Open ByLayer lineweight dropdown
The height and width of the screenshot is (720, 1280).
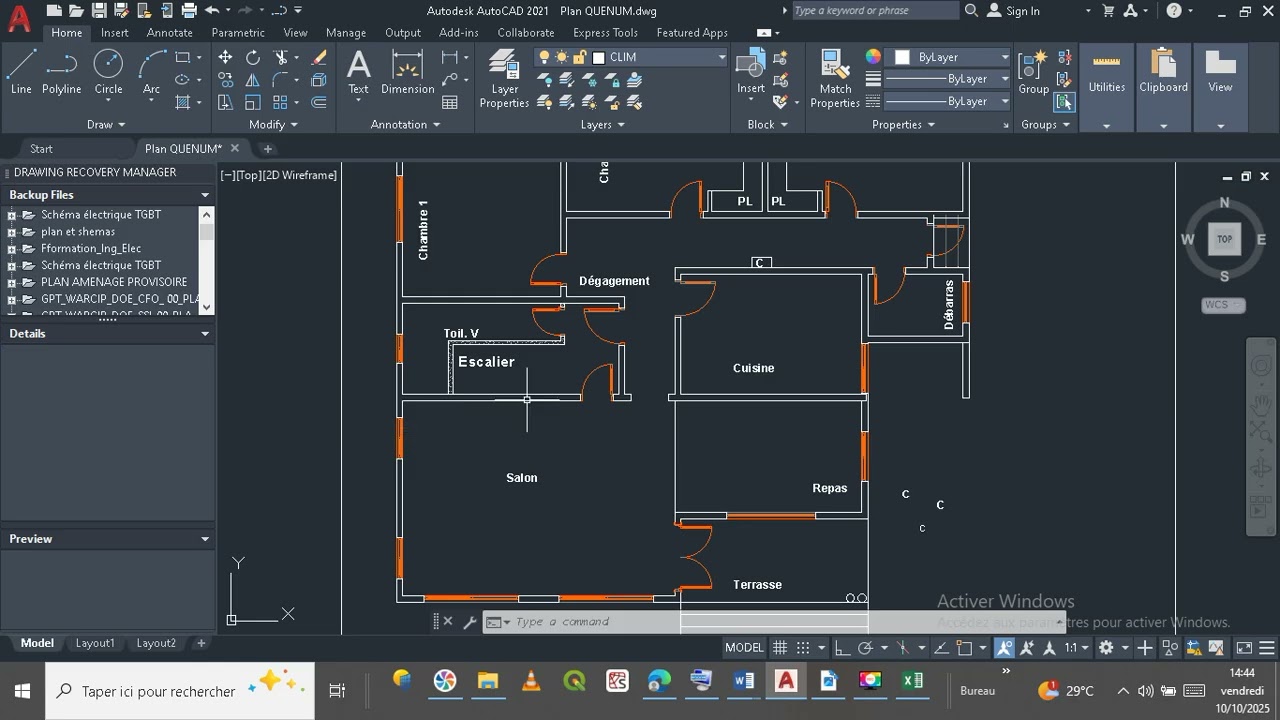(1004, 79)
